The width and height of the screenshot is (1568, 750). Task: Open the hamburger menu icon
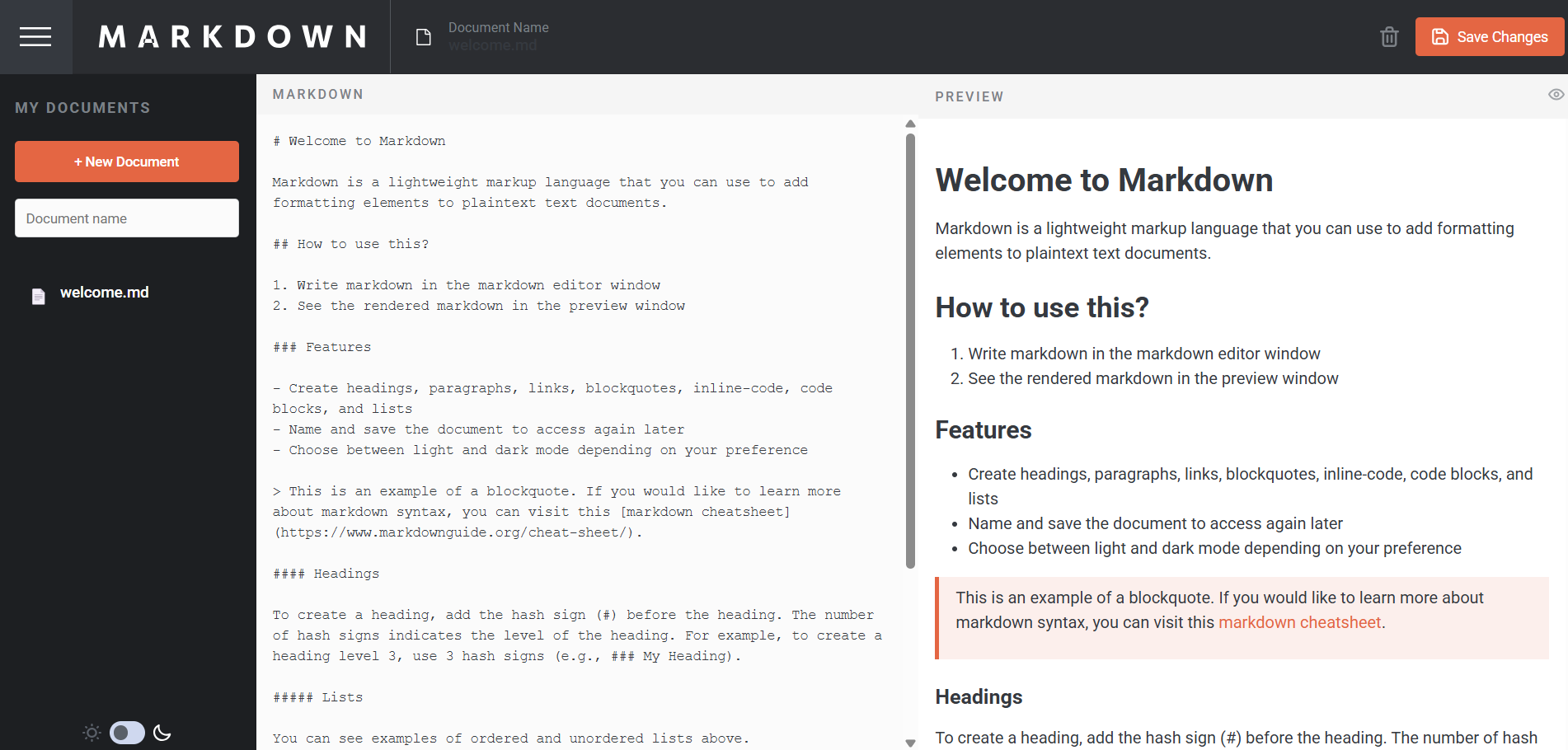35,37
